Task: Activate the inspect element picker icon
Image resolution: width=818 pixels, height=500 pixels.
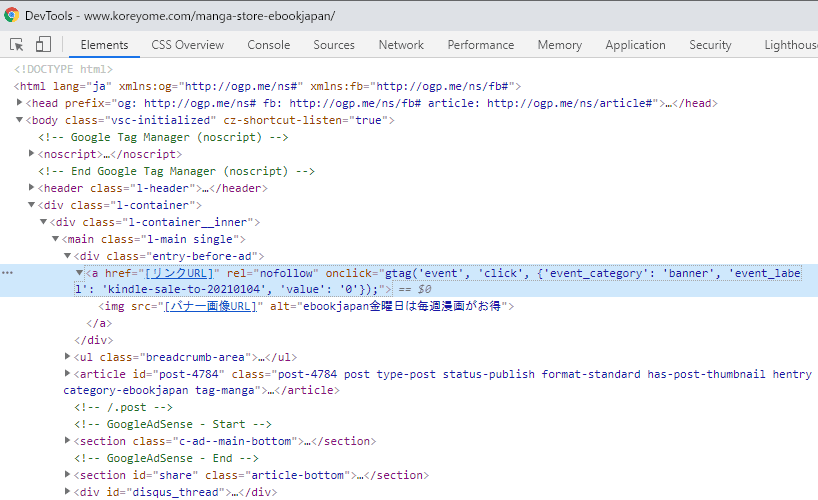Action: point(17,44)
